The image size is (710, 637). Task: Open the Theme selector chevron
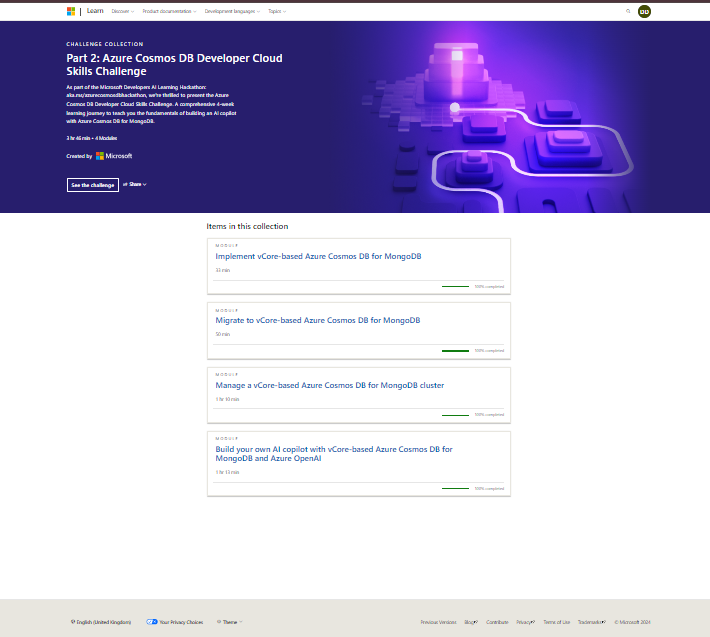[241, 622]
